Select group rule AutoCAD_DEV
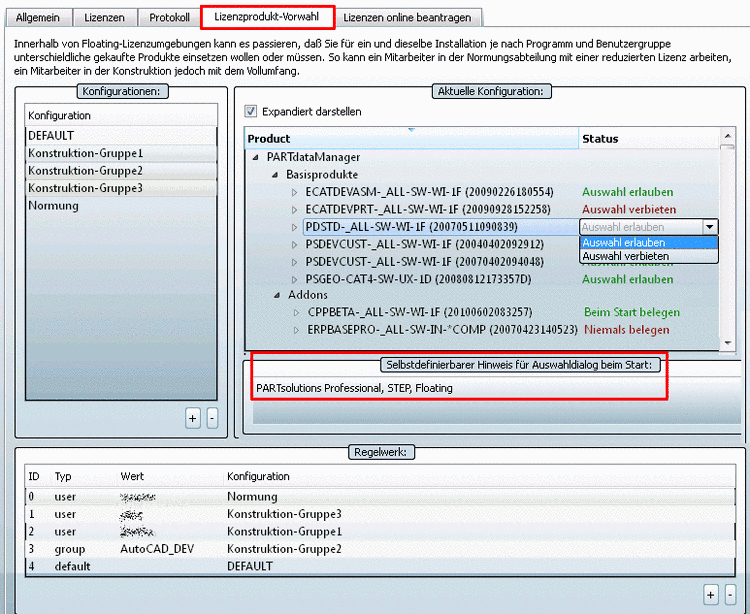The image size is (750, 614). click(x=380, y=549)
